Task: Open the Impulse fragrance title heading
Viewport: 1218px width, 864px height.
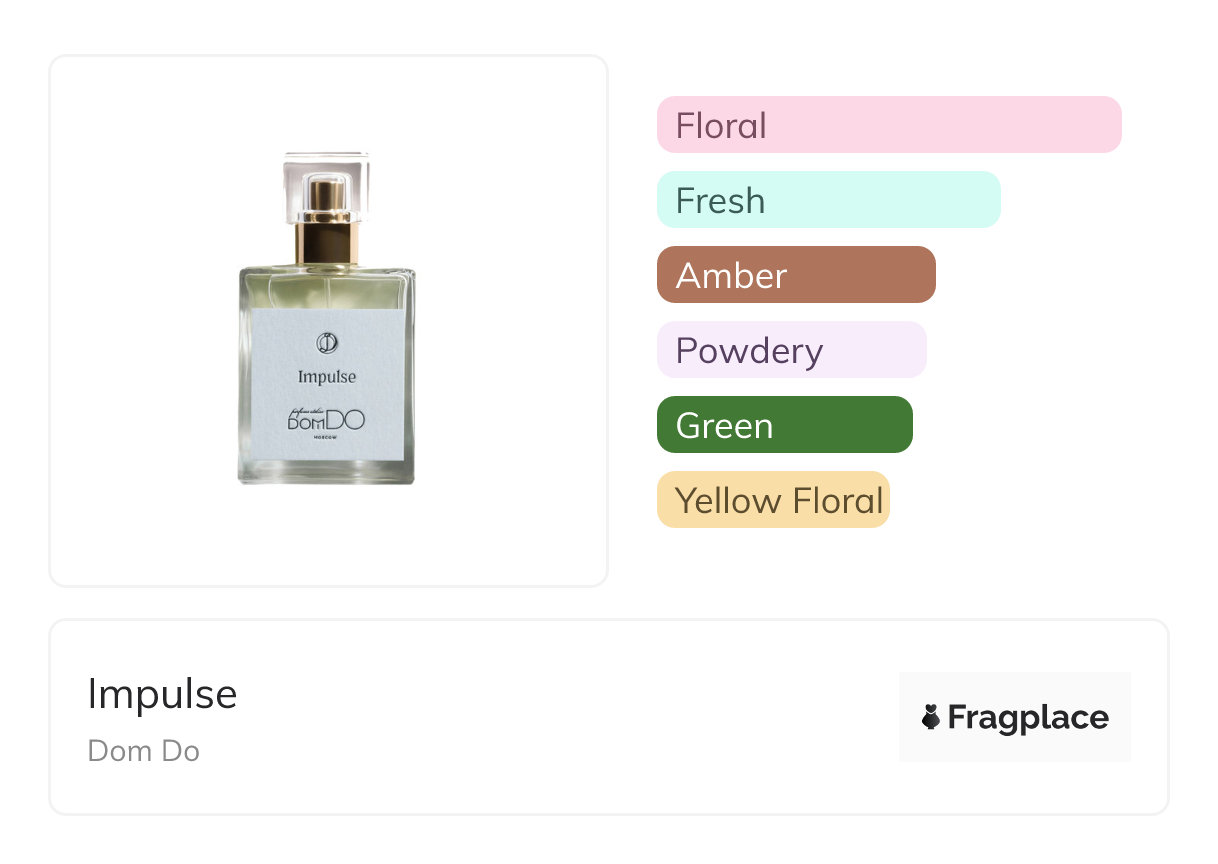Action: coord(162,694)
